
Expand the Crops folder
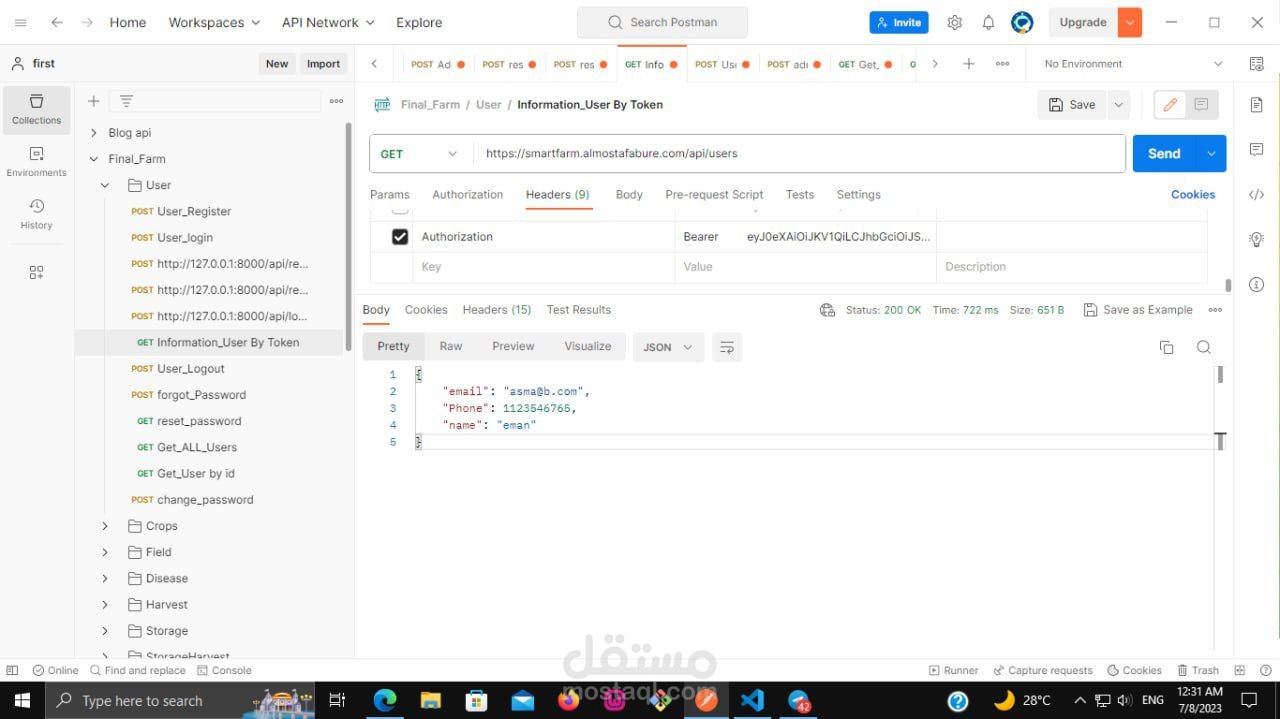point(105,526)
